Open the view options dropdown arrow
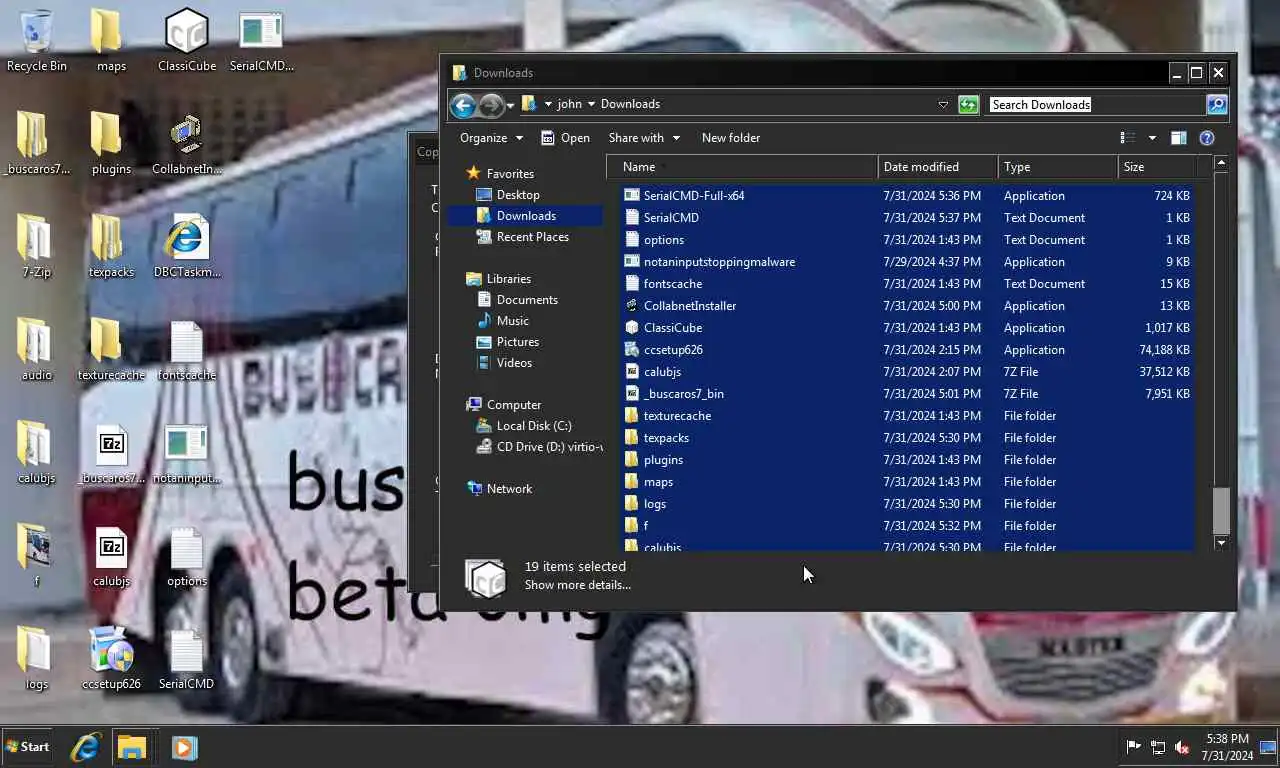This screenshot has width=1280, height=768. [x=1152, y=138]
